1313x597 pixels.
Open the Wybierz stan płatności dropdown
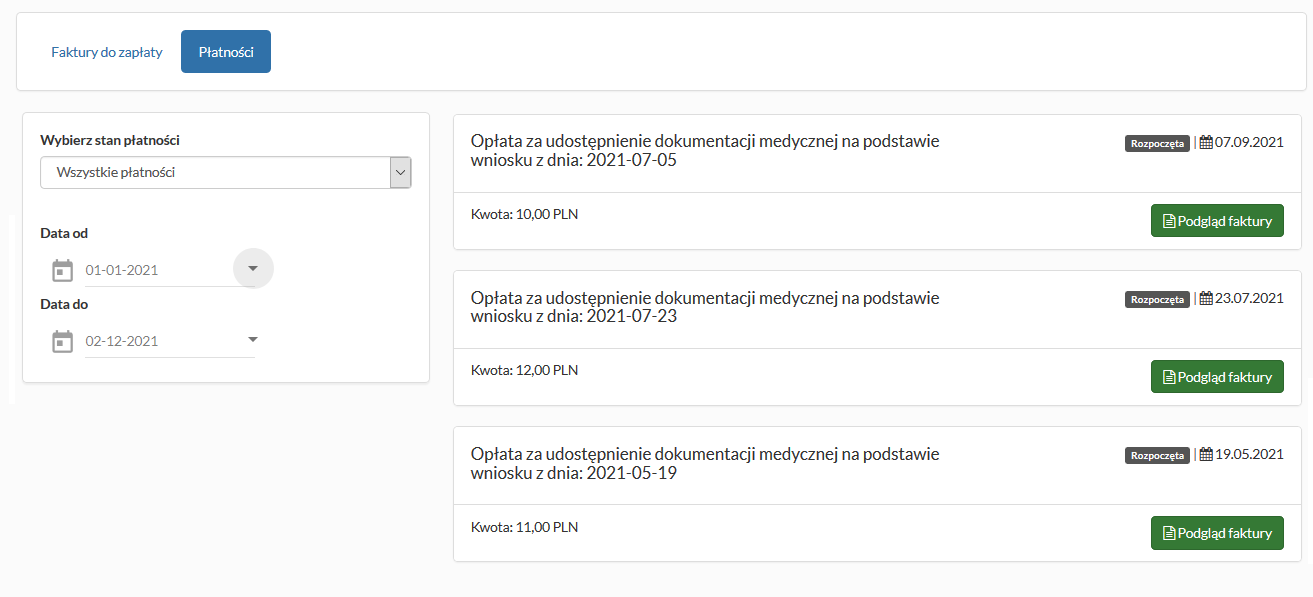pos(225,172)
